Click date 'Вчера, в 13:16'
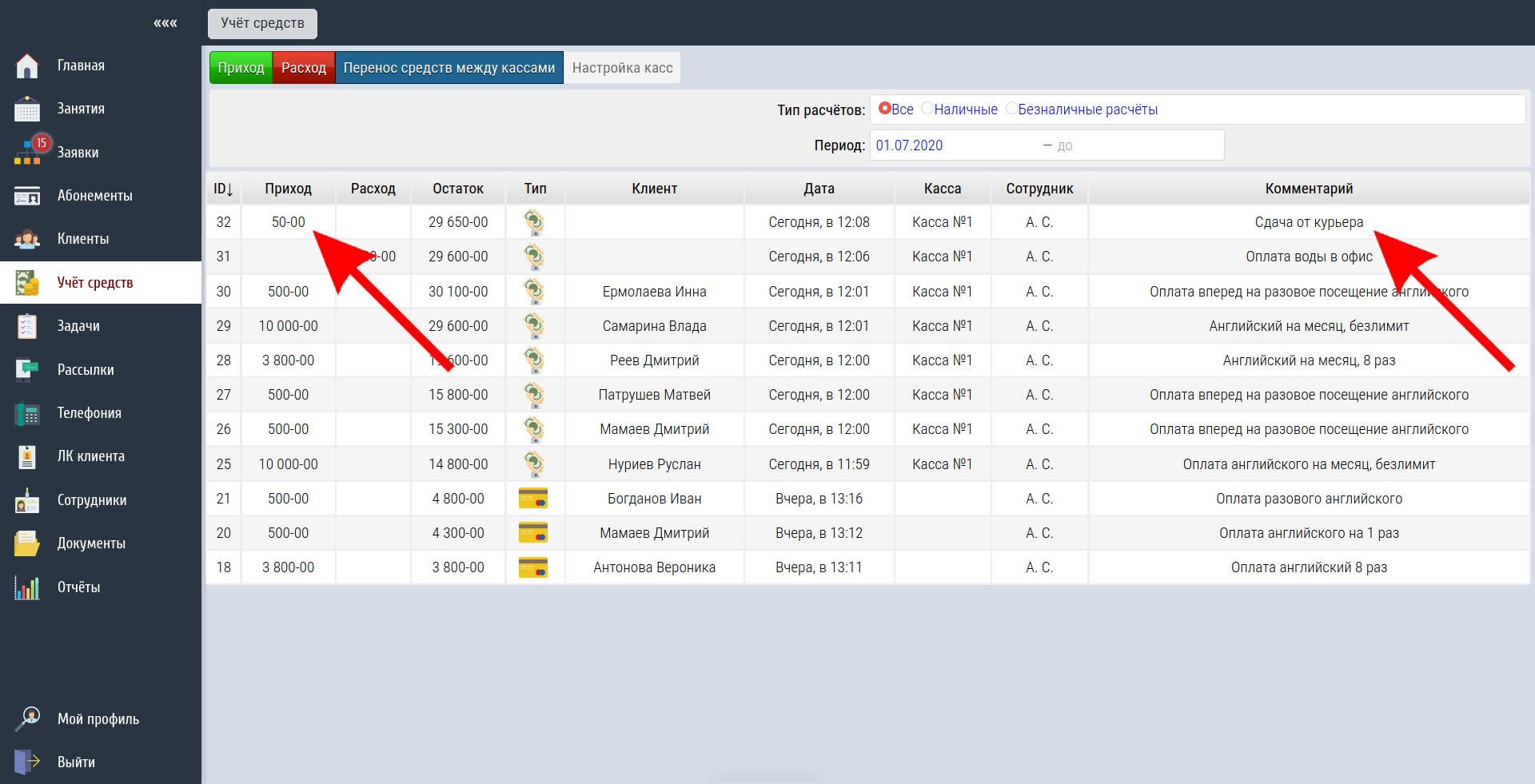This screenshot has width=1535, height=784. point(819,499)
